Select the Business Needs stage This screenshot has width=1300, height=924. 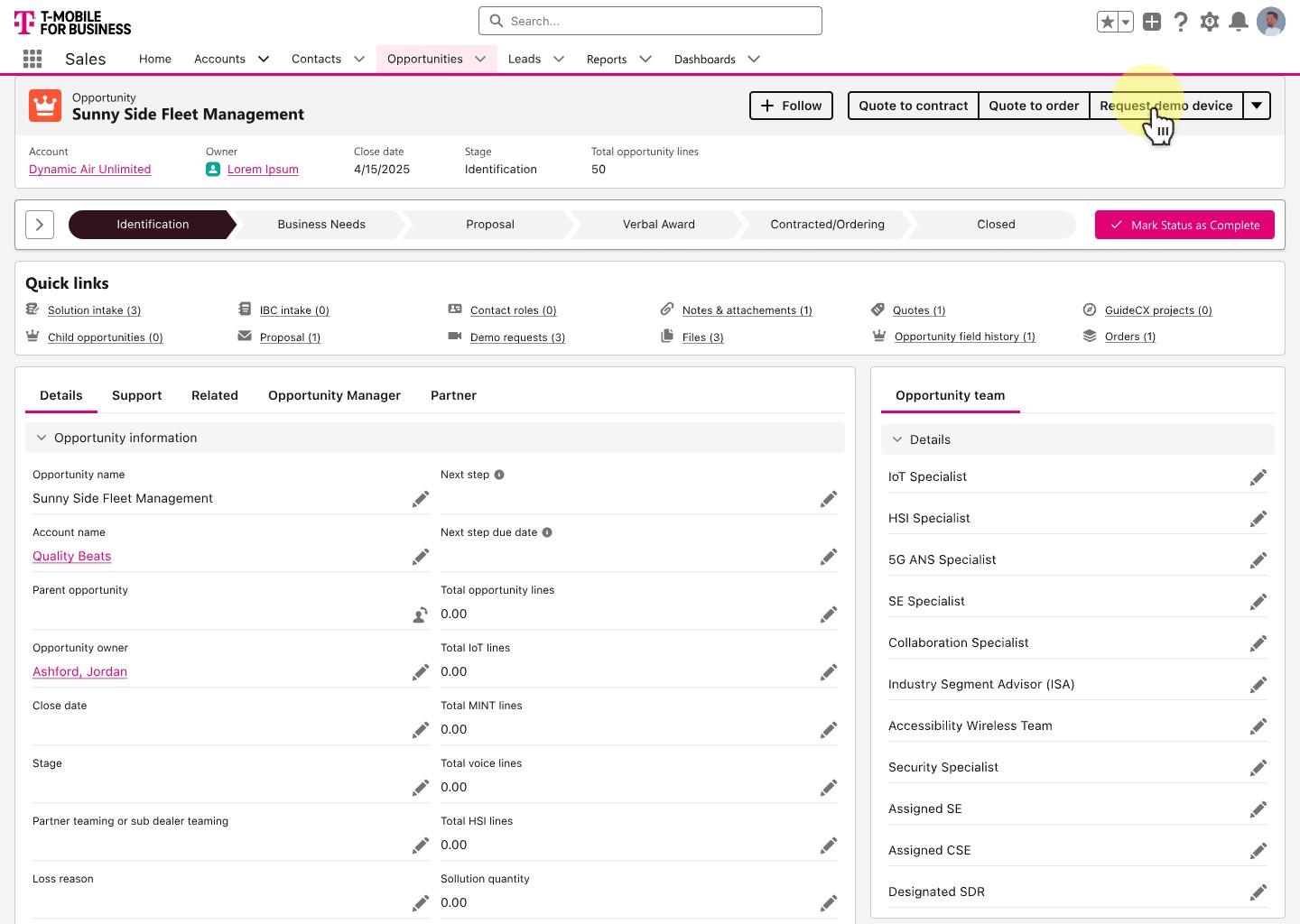[x=321, y=225]
